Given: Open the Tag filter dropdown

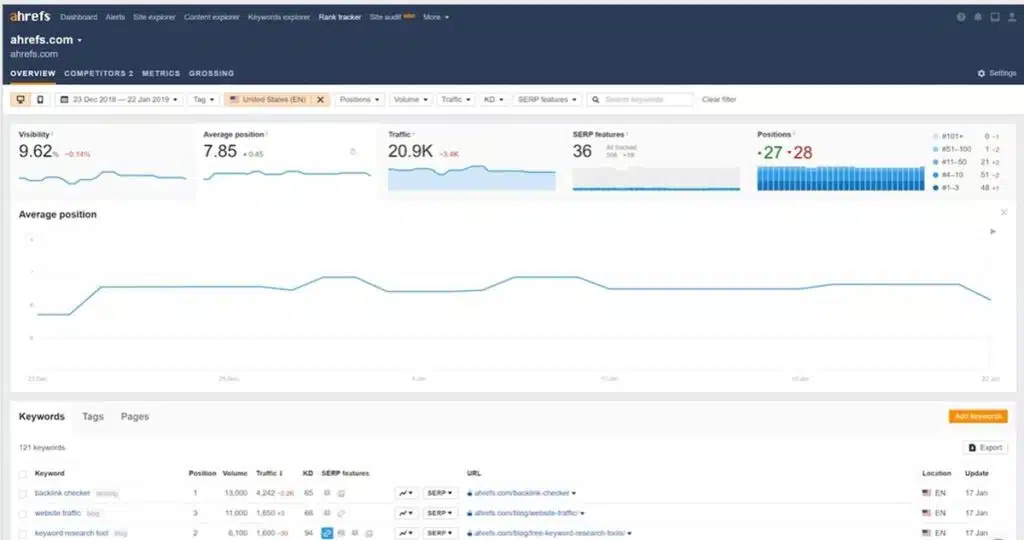Looking at the screenshot, I should [203, 99].
